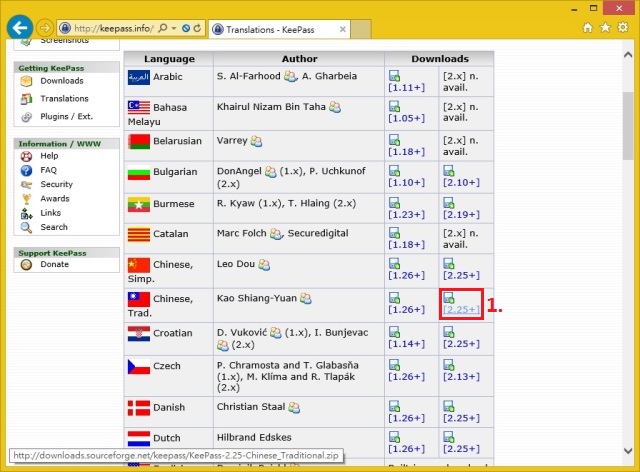Click the Burmese 1.23+ download icon
This screenshot has width=640, height=472.
pyautogui.click(x=394, y=203)
